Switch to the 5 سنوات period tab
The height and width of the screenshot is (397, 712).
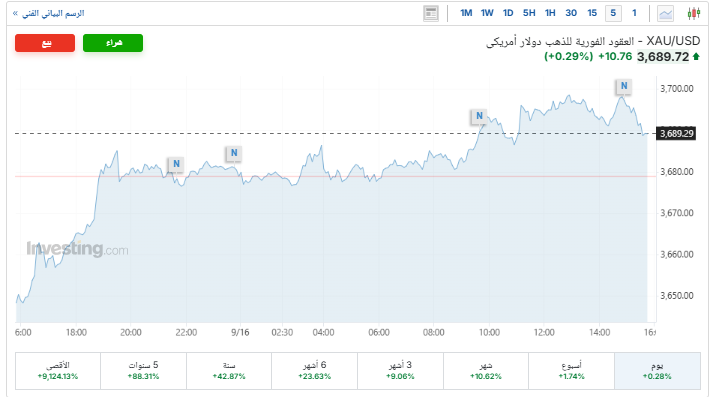point(143,371)
